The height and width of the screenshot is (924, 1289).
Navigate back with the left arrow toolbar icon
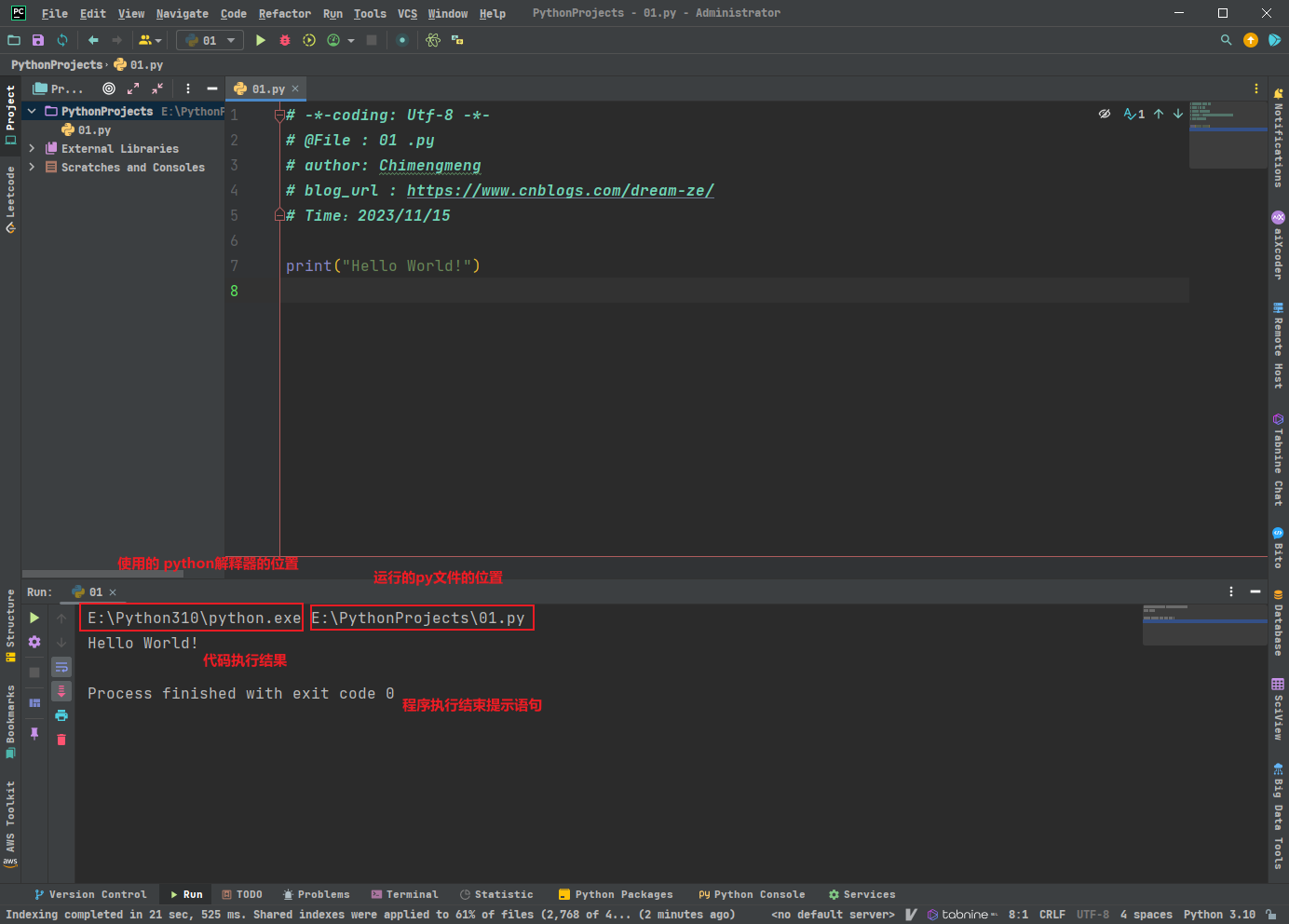(x=93, y=40)
